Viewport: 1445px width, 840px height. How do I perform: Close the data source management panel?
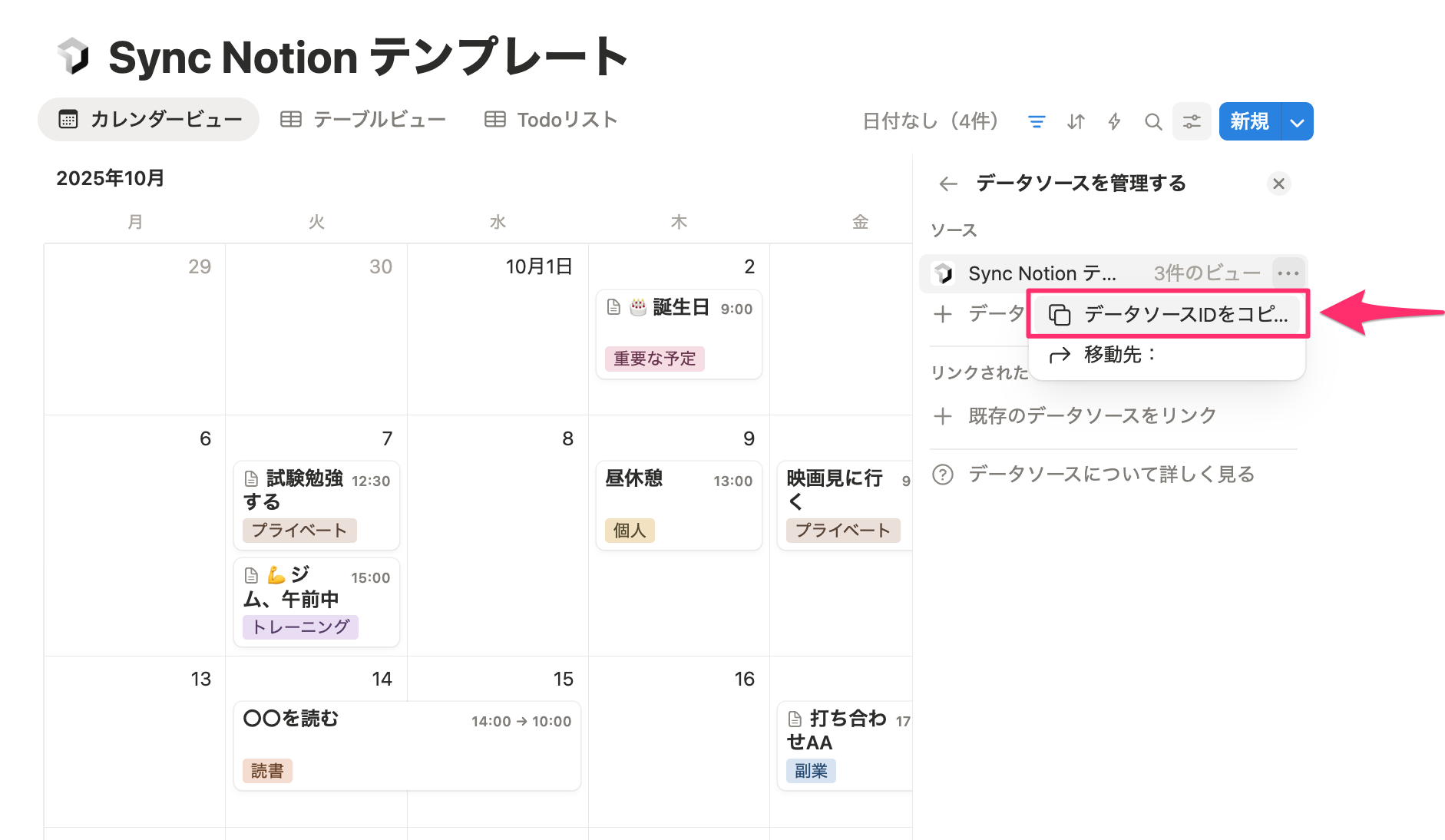1278,184
